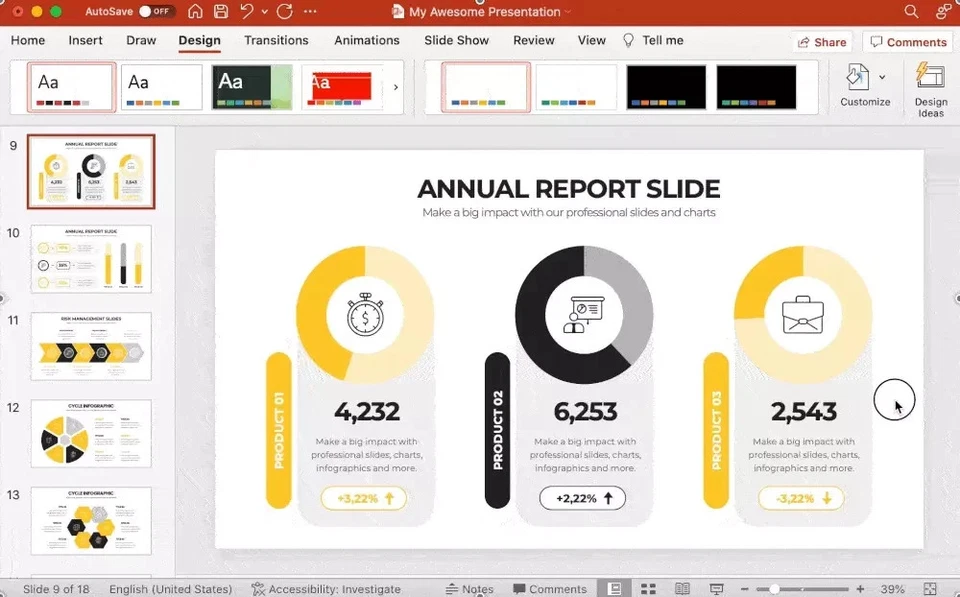Switch to the Transitions ribbon tab
This screenshot has width=960, height=597.
pyautogui.click(x=276, y=40)
